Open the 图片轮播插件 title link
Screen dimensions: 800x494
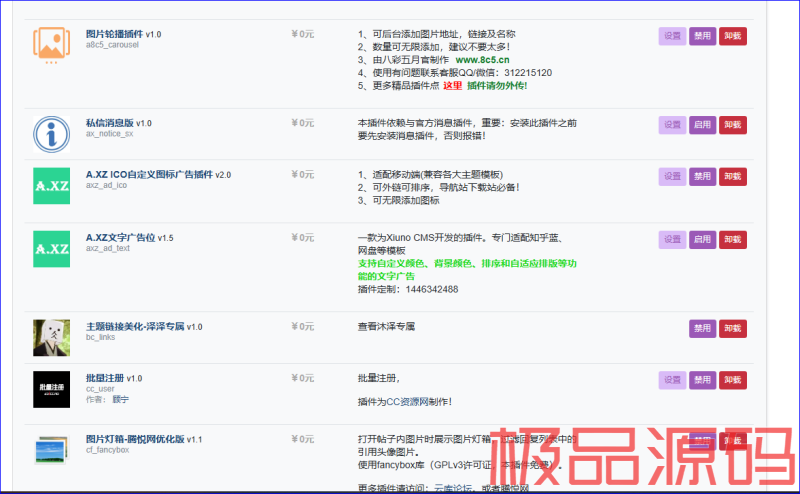pos(114,34)
